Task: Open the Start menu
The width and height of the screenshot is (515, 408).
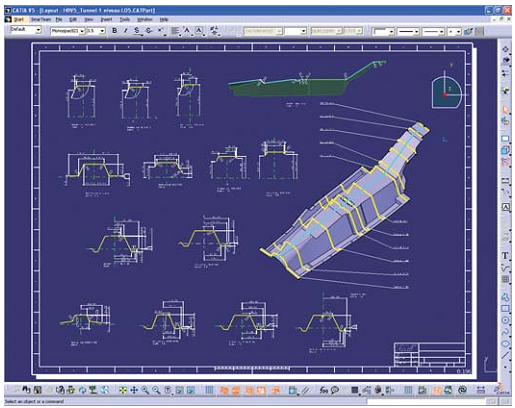Action: click(x=19, y=20)
